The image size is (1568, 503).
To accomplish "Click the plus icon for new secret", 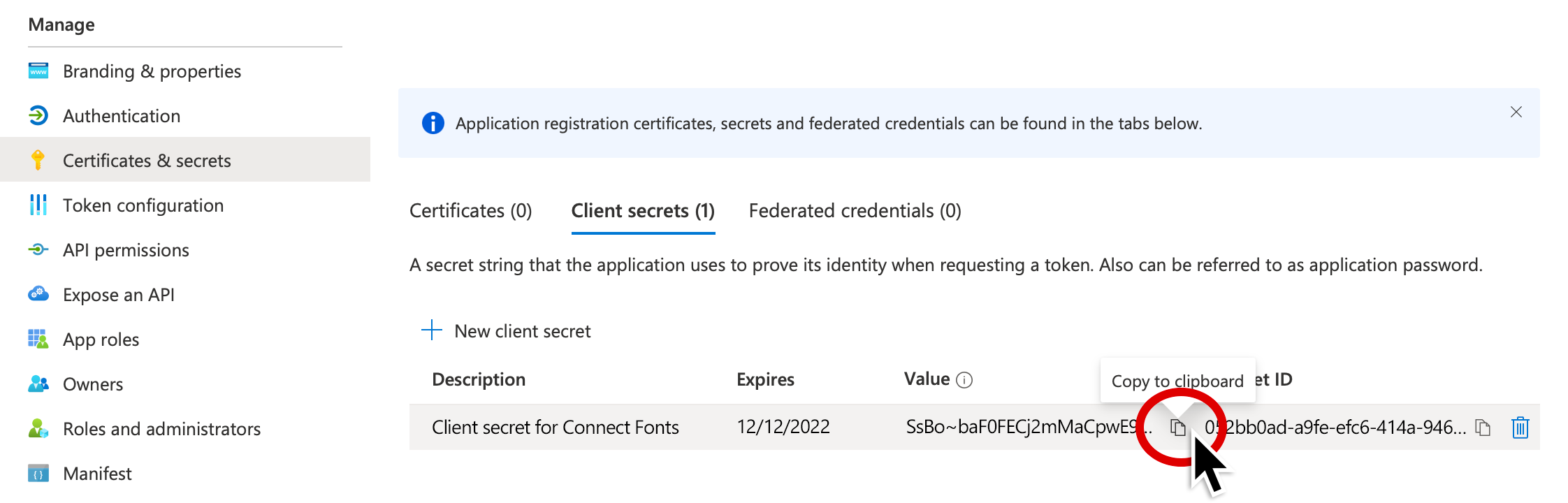I will 432,330.
